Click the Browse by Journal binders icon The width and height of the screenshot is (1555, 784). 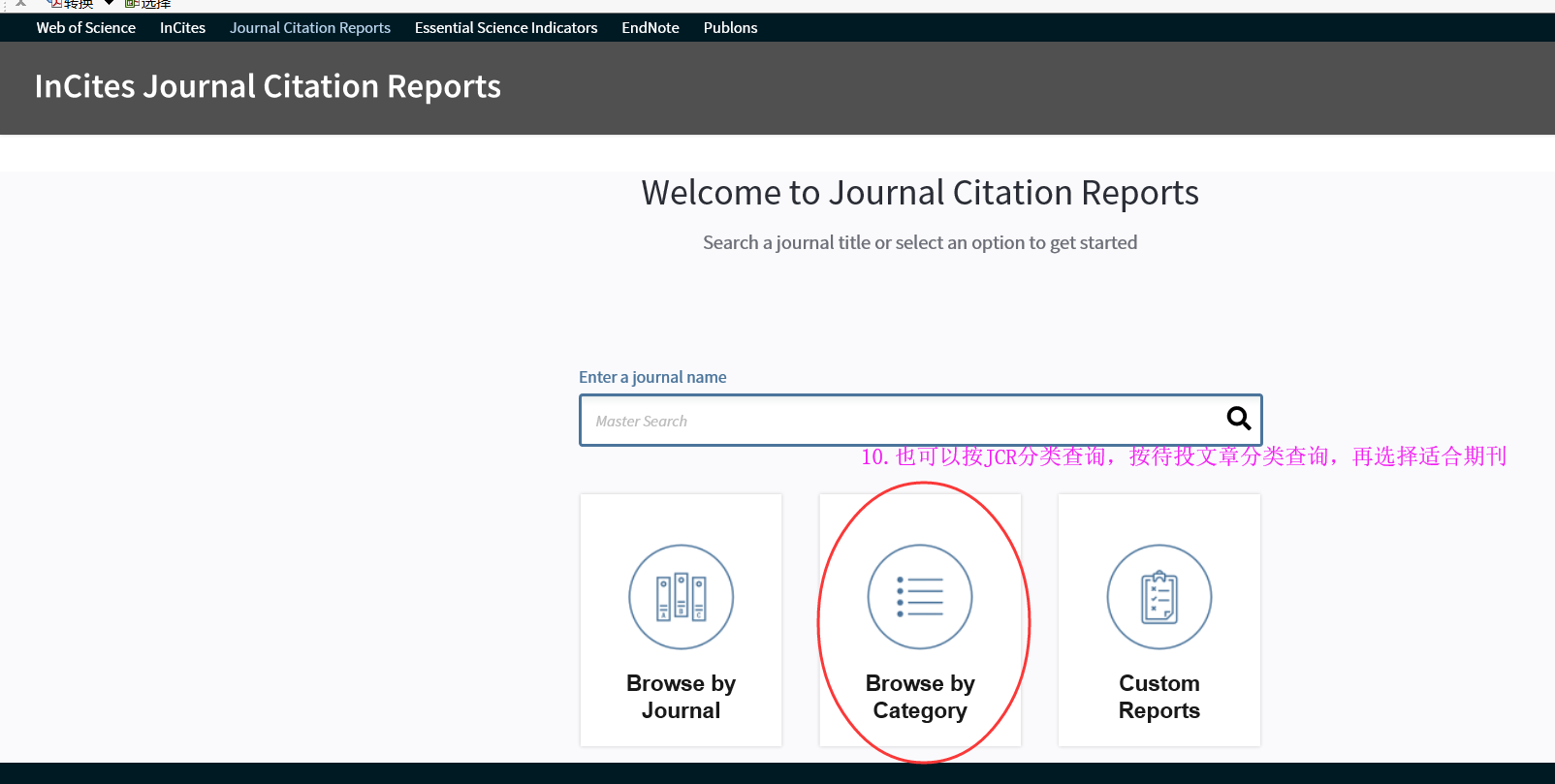(x=681, y=597)
